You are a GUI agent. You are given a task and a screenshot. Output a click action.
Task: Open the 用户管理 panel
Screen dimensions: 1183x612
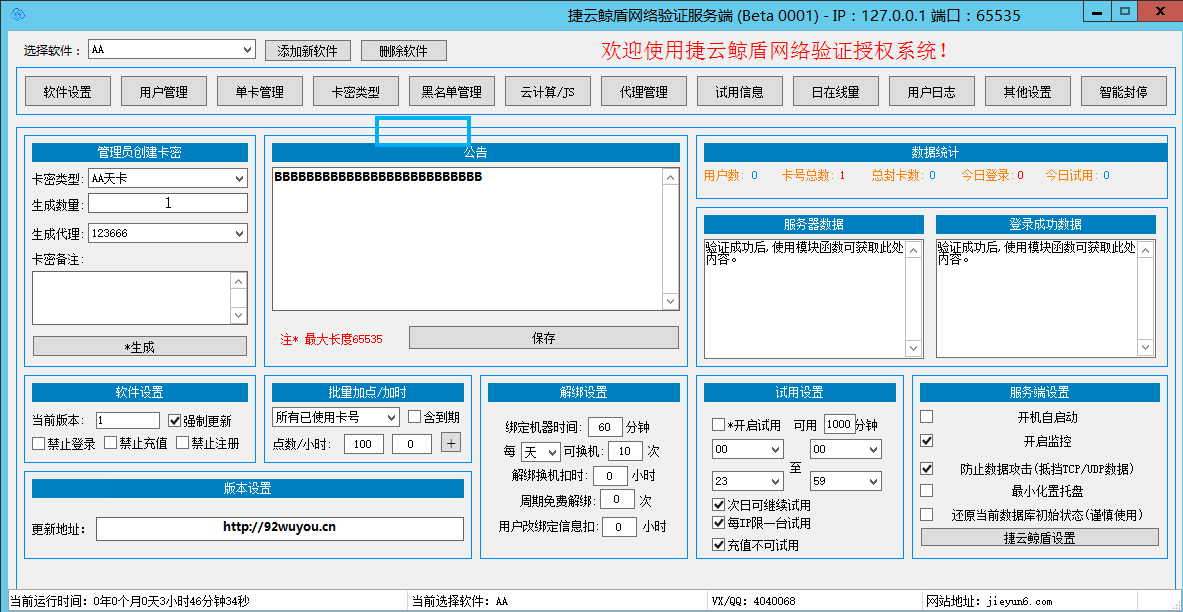[x=163, y=90]
